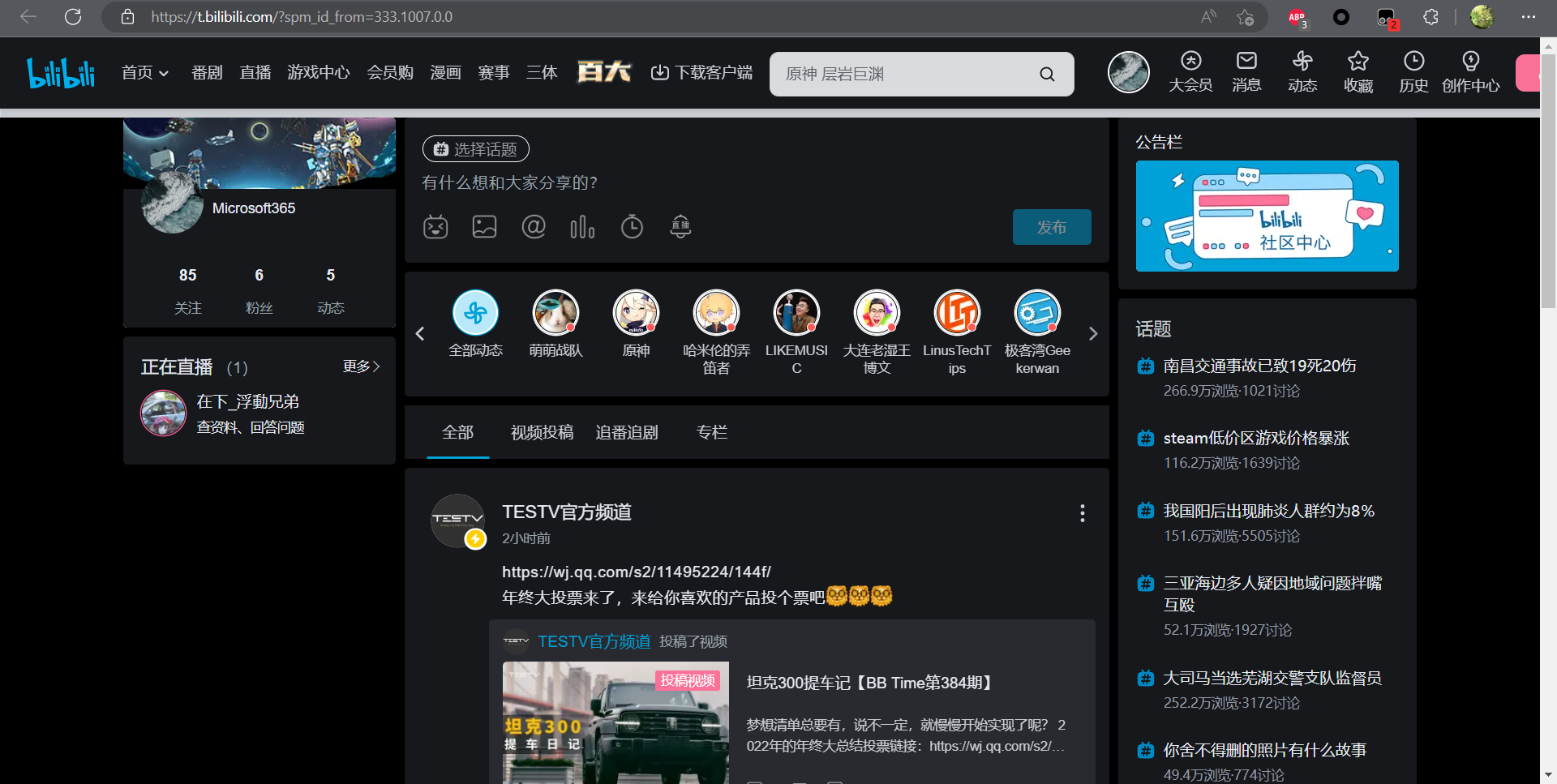The image size is (1557, 784).
Task: Select 原神 avatar in the strip
Action: [x=636, y=312]
